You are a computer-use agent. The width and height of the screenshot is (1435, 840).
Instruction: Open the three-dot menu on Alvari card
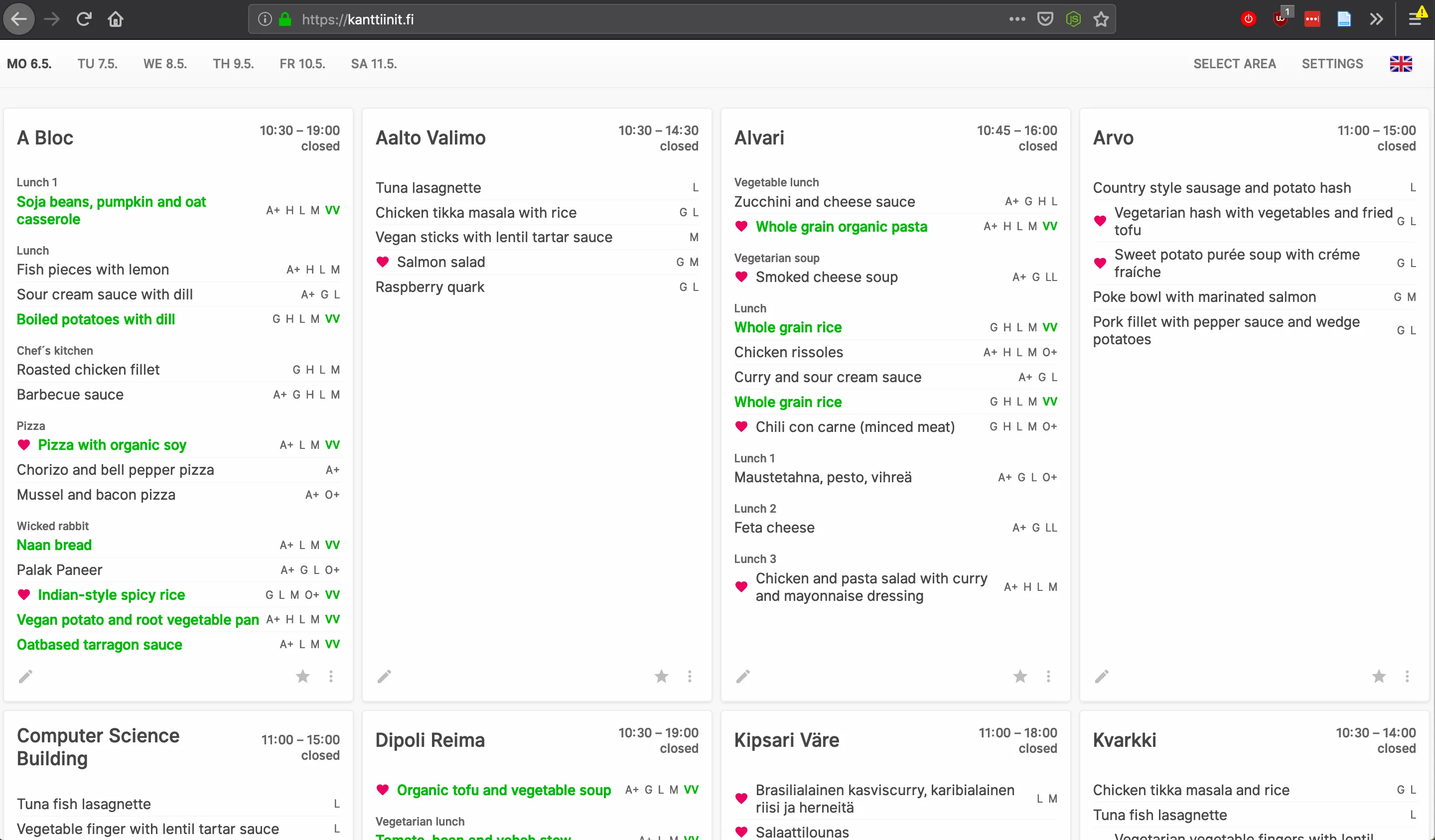point(1048,676)
